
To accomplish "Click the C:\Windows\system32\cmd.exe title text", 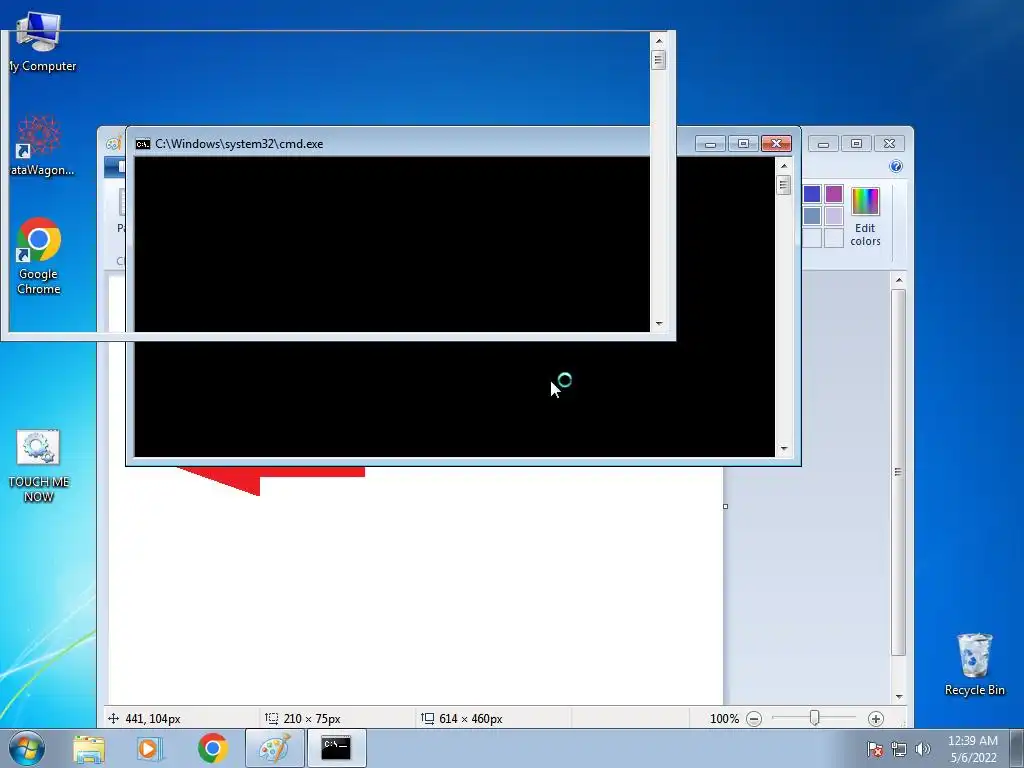I will coord(239,144).
